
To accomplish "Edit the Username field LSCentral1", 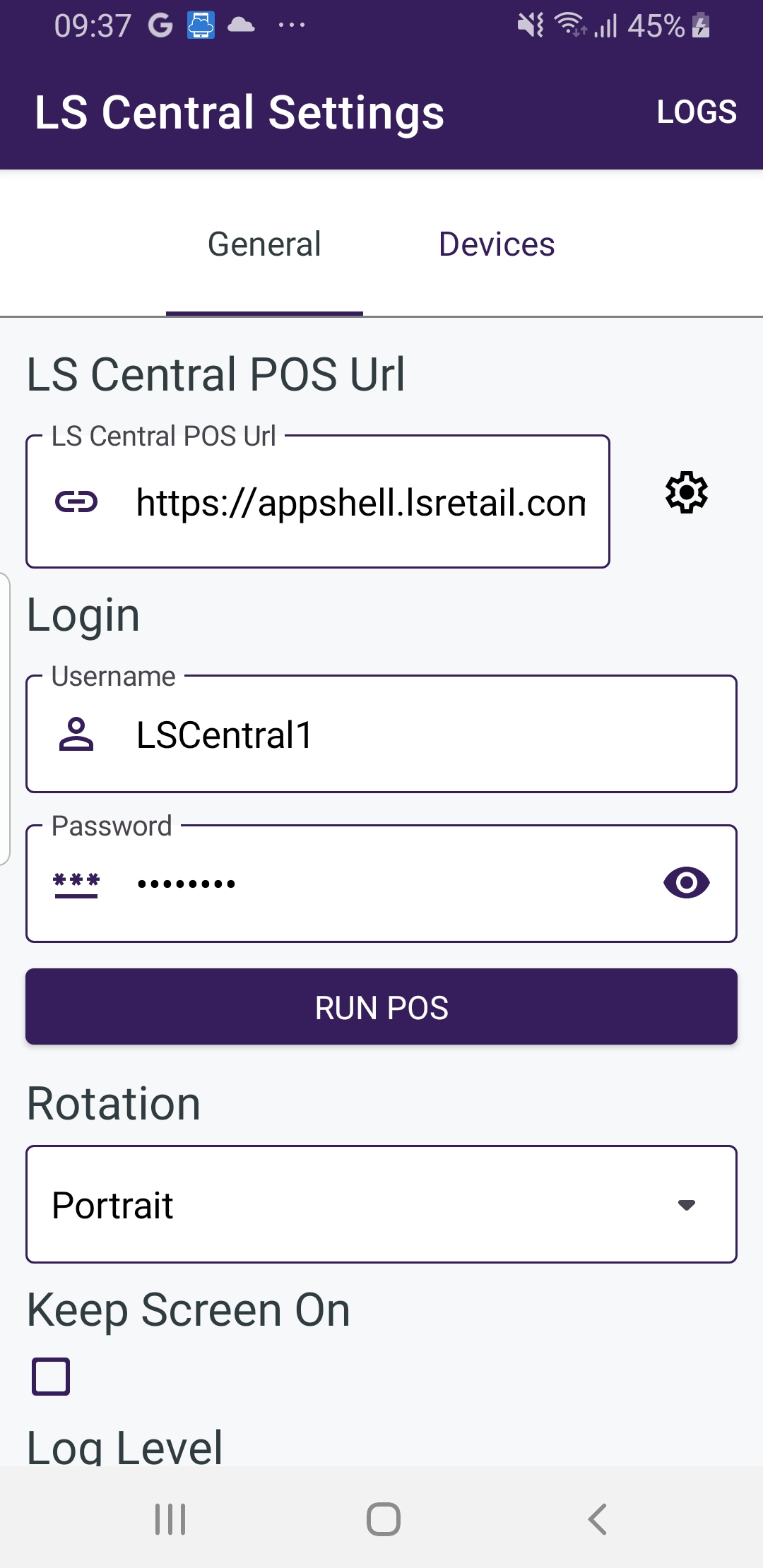I will pyautogui.click(x=424, y=735).
